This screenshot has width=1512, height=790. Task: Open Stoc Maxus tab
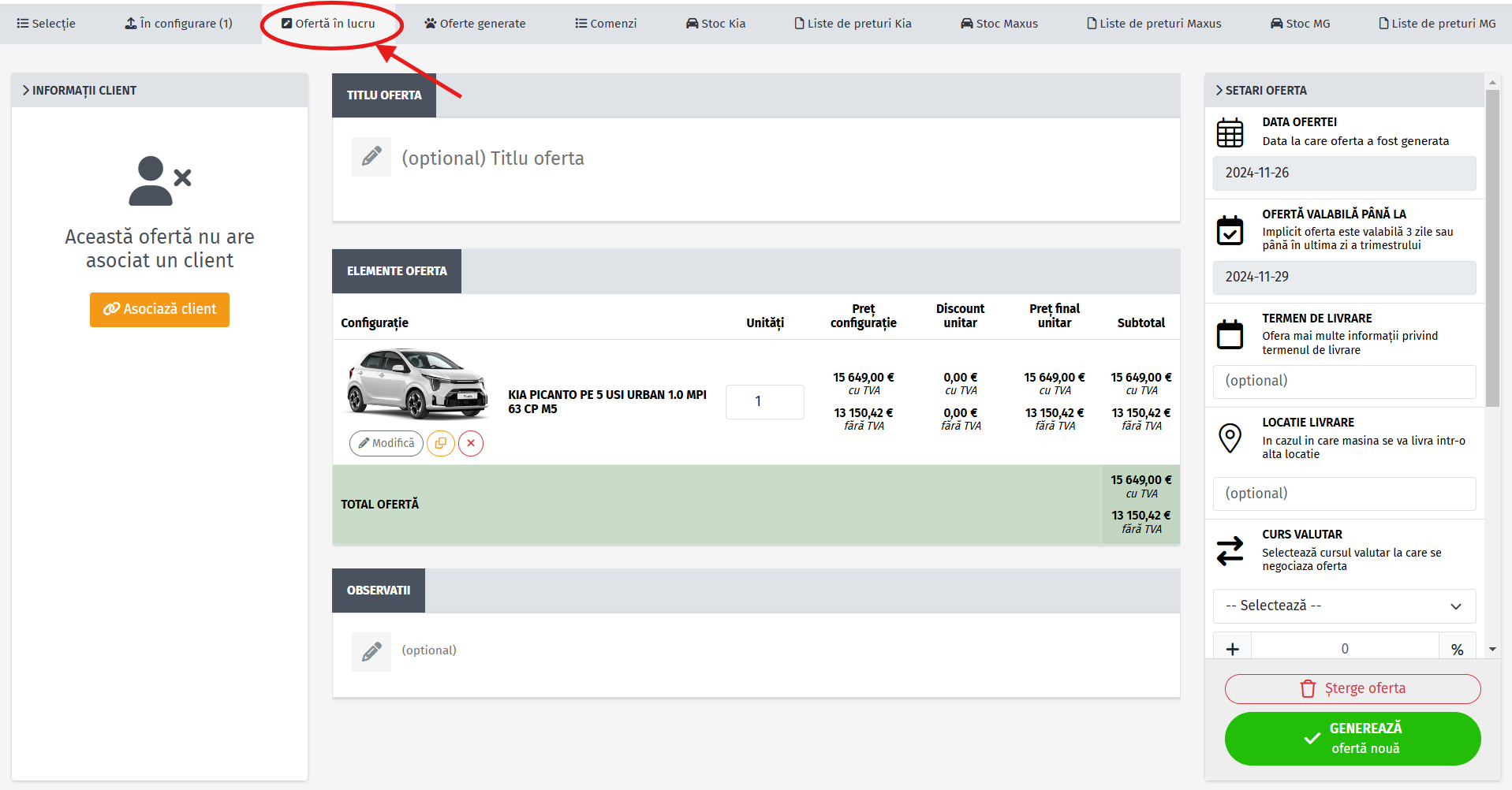999,24
